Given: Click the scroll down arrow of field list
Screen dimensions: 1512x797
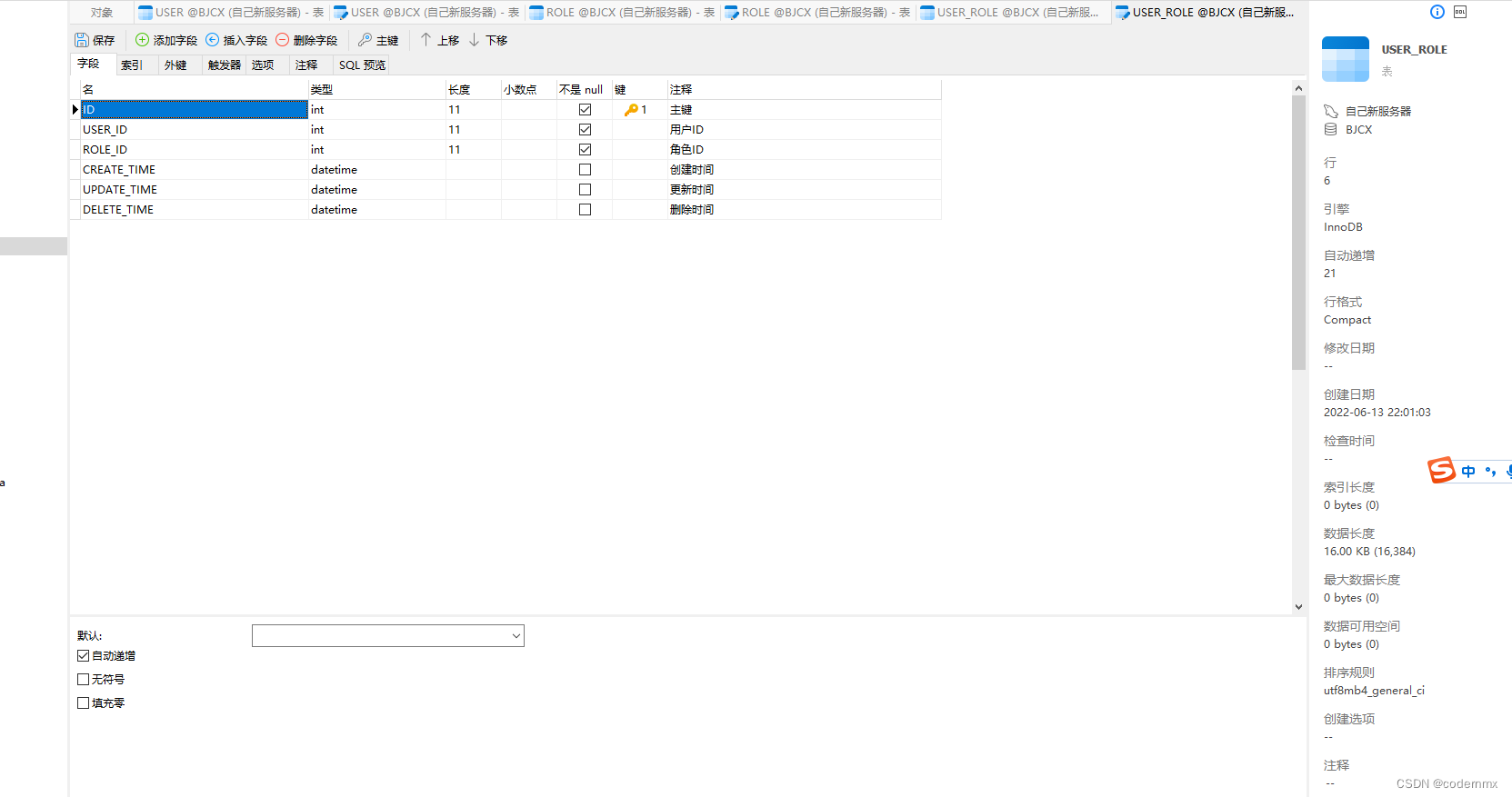Looking at the screenshot, I should tap(1298, 606).
